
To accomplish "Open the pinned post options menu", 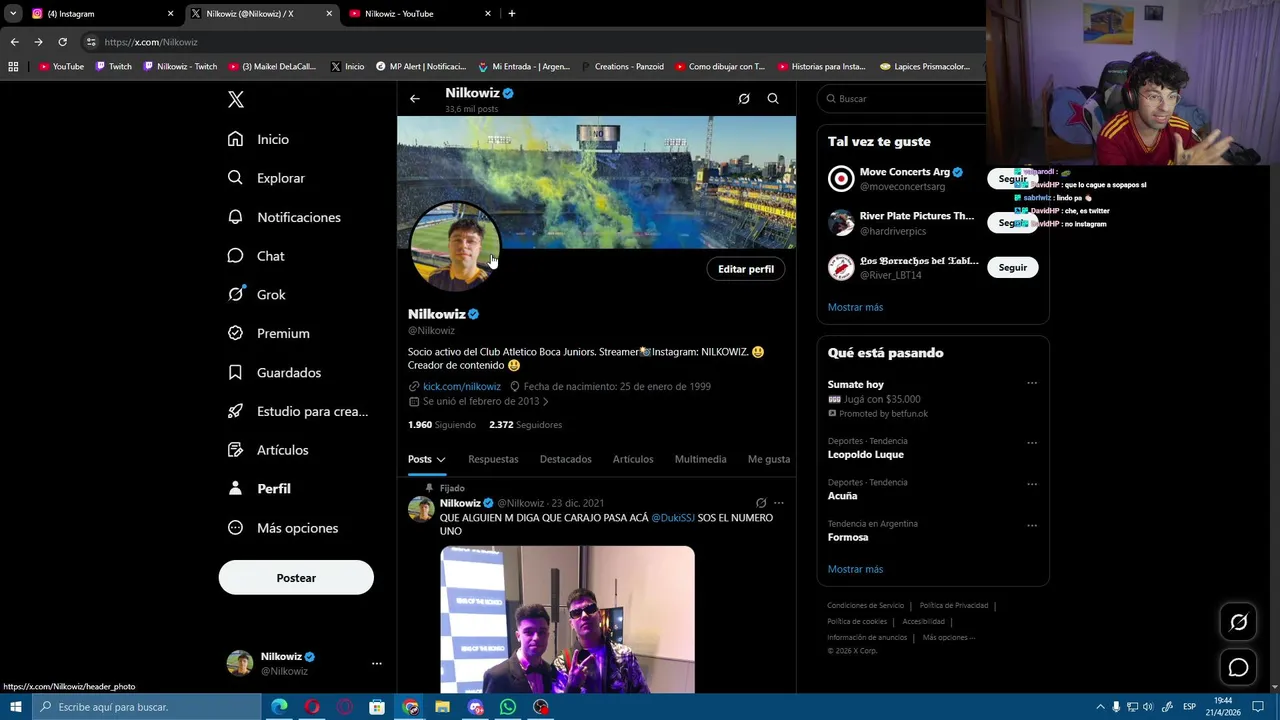I will [779, 503].
